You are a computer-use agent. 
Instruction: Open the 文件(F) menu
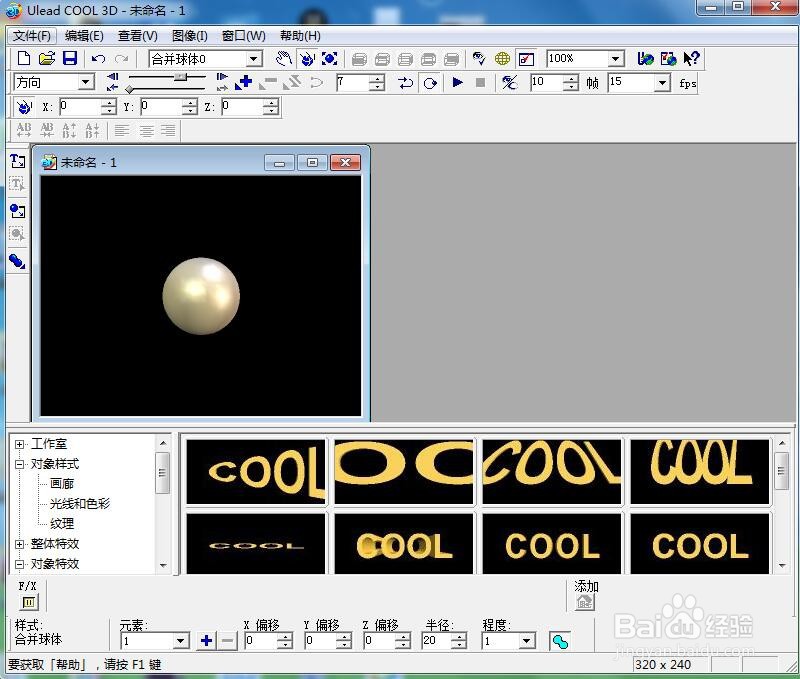32,36
